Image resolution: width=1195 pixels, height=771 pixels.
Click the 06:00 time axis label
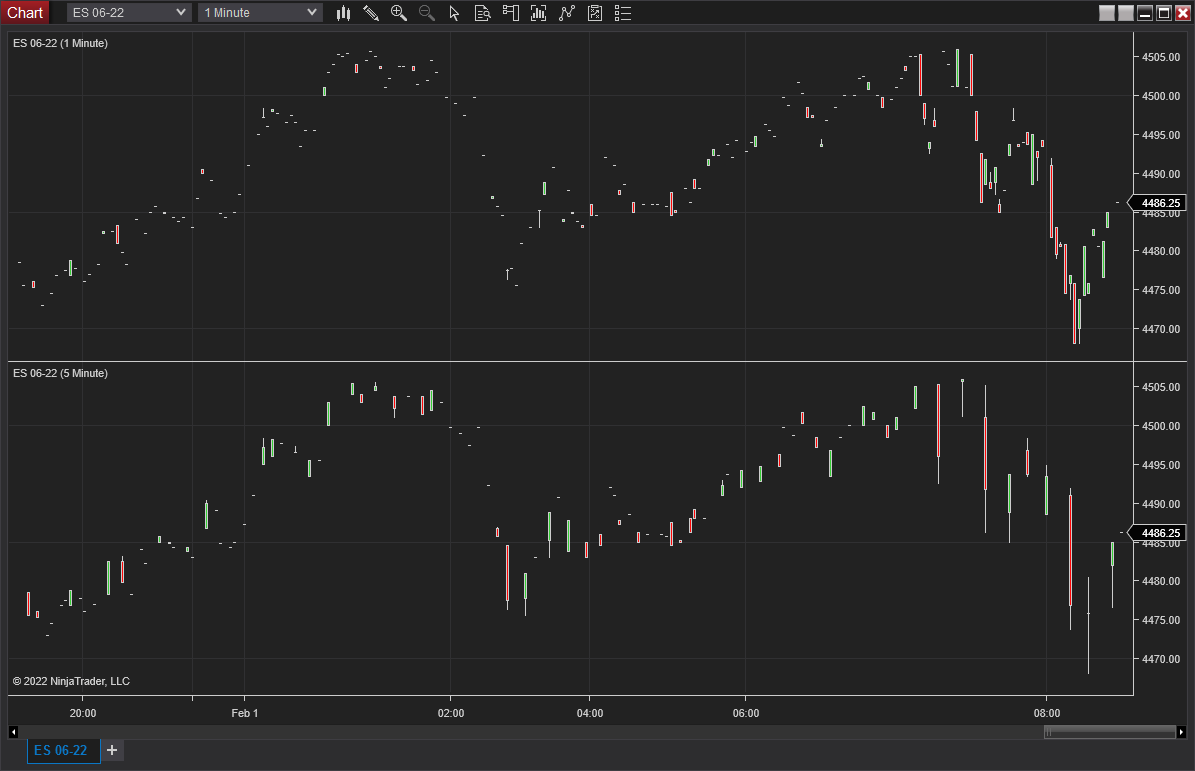coord(746,713)
